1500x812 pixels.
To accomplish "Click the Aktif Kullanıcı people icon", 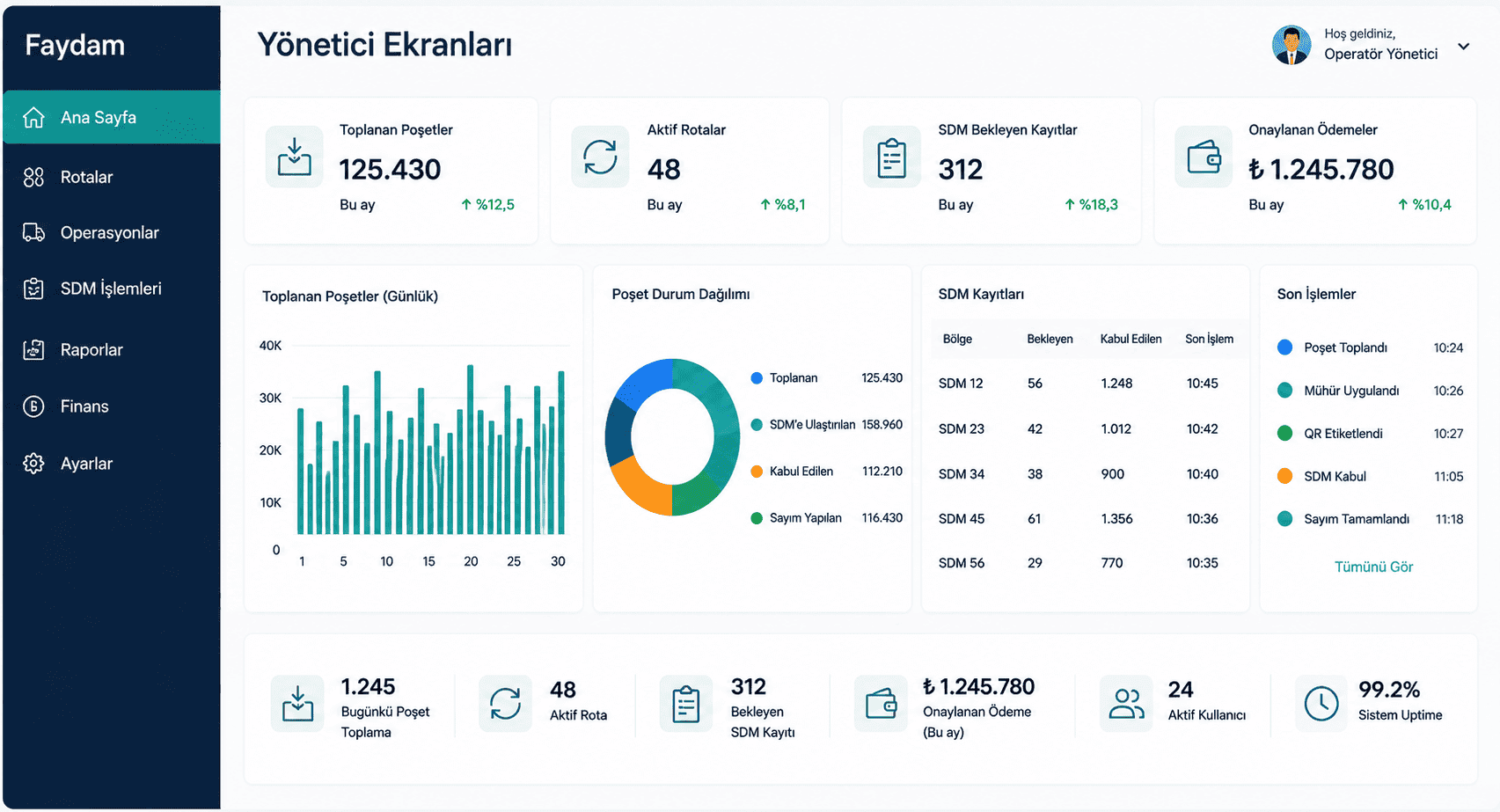I will coord(1126,703).
